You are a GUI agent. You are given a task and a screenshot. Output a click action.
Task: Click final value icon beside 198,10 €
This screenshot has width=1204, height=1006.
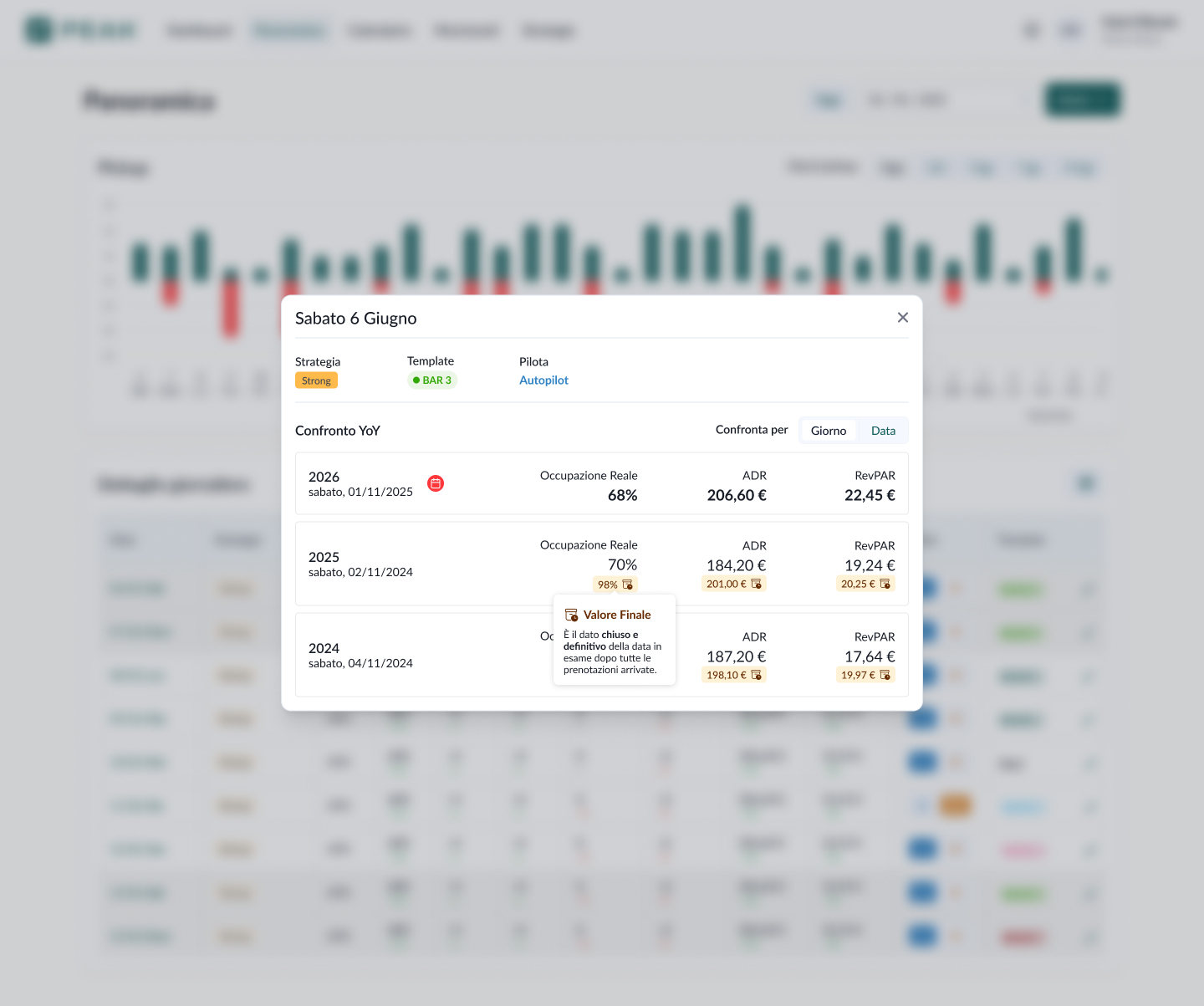click(757, 675)
